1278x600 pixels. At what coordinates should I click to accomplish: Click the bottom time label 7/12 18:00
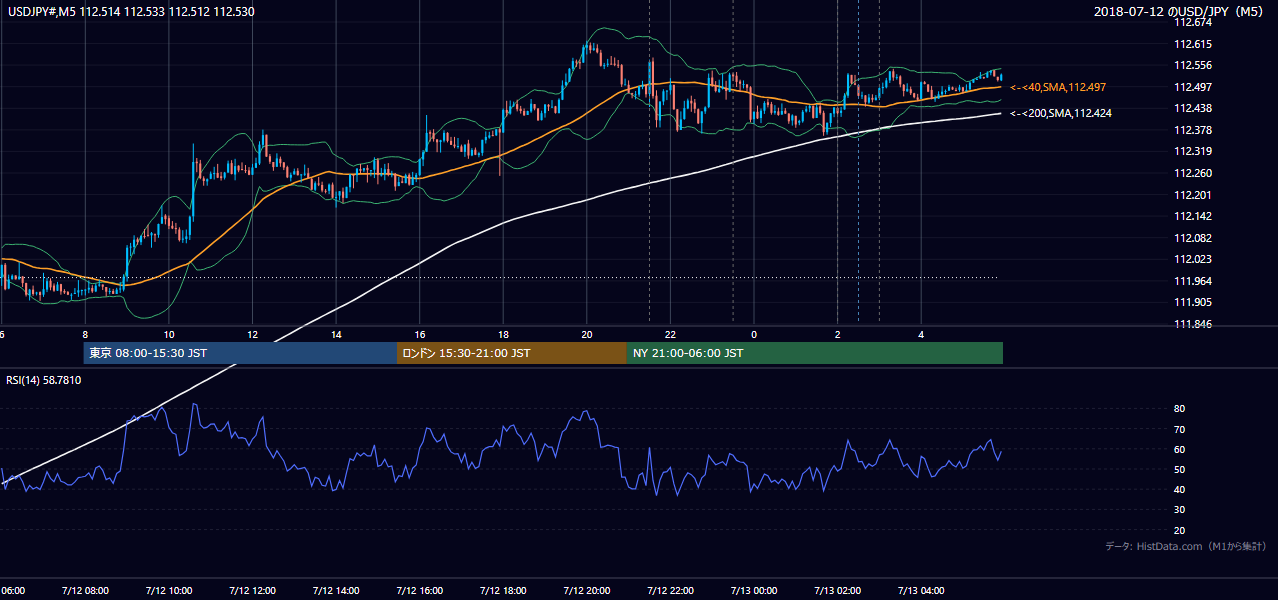[502, 590]
